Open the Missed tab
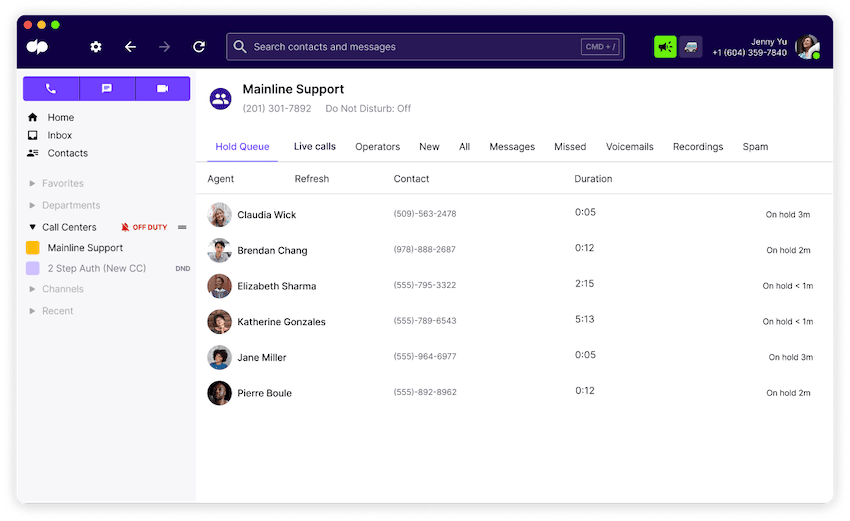850x521 pixels. [570, 146]
